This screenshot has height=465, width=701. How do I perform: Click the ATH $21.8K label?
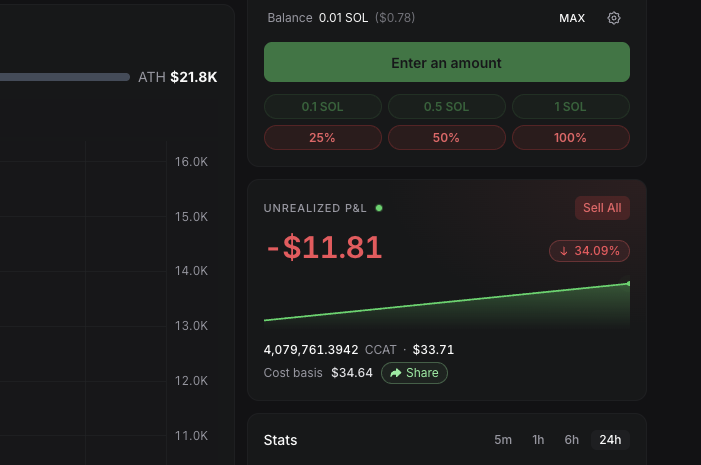click(x=177, y=77)
